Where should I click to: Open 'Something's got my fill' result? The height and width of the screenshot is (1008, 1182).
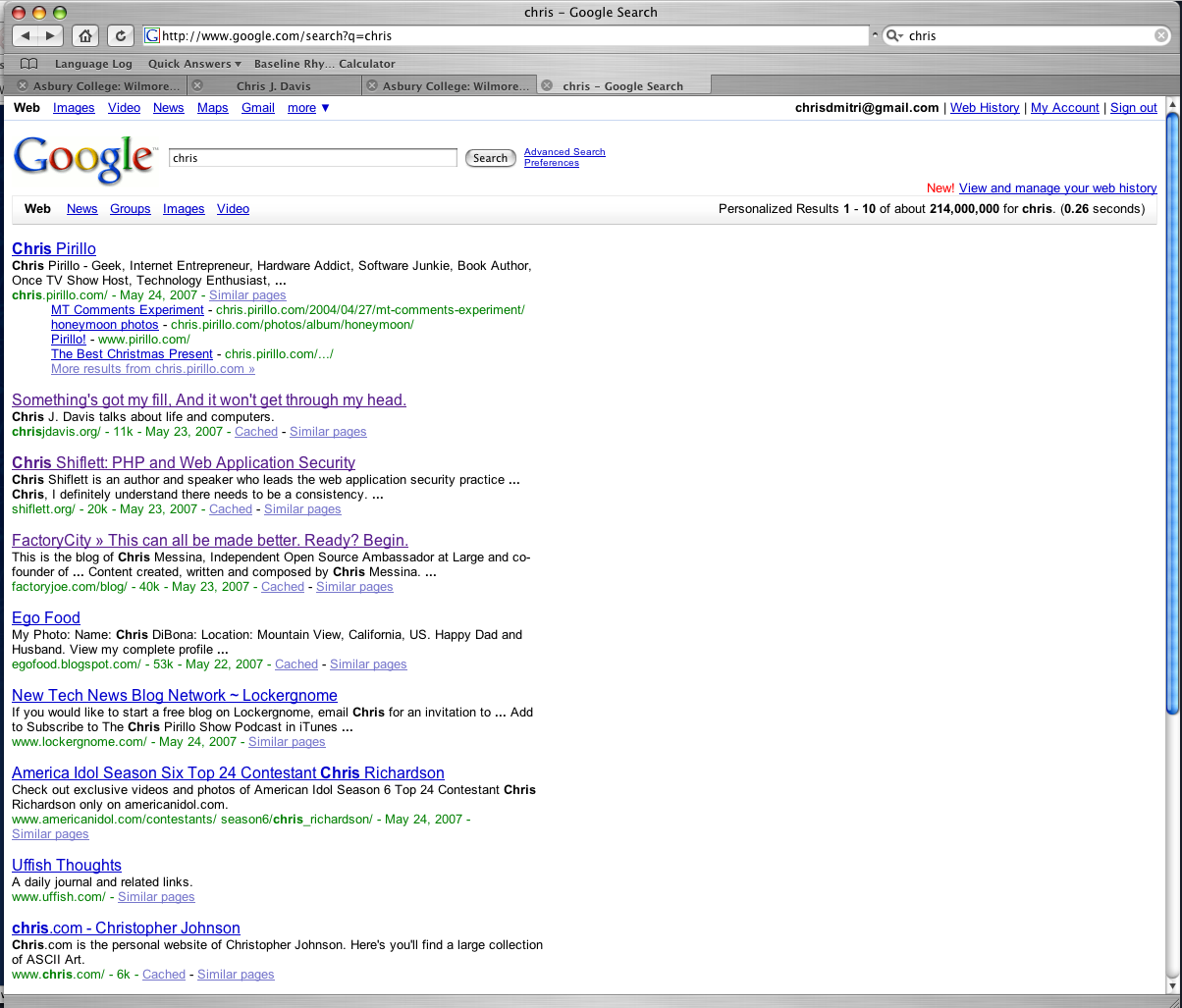[x=209, y=400]
